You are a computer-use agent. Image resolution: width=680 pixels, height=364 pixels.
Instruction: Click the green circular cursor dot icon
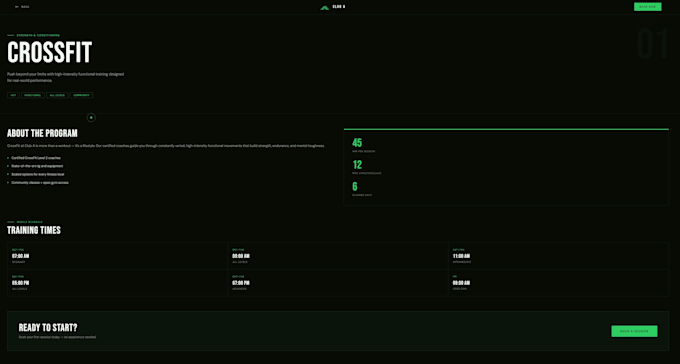coord(91,118)
